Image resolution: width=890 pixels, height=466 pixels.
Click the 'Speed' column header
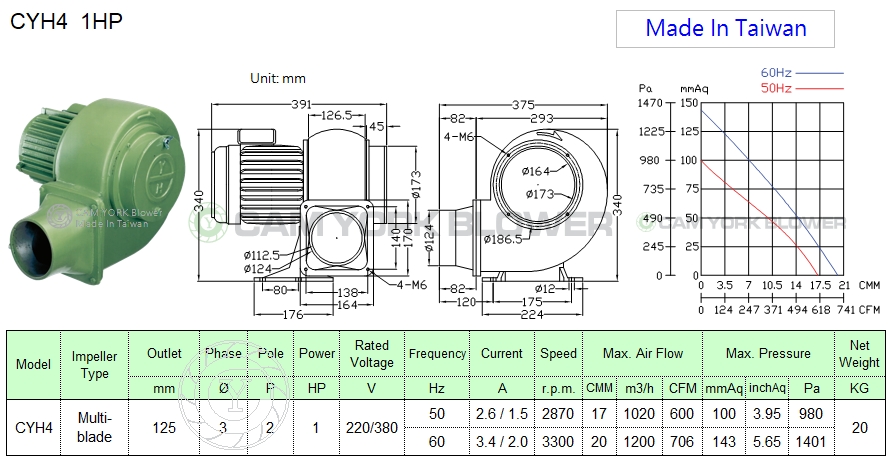point(559,354)
